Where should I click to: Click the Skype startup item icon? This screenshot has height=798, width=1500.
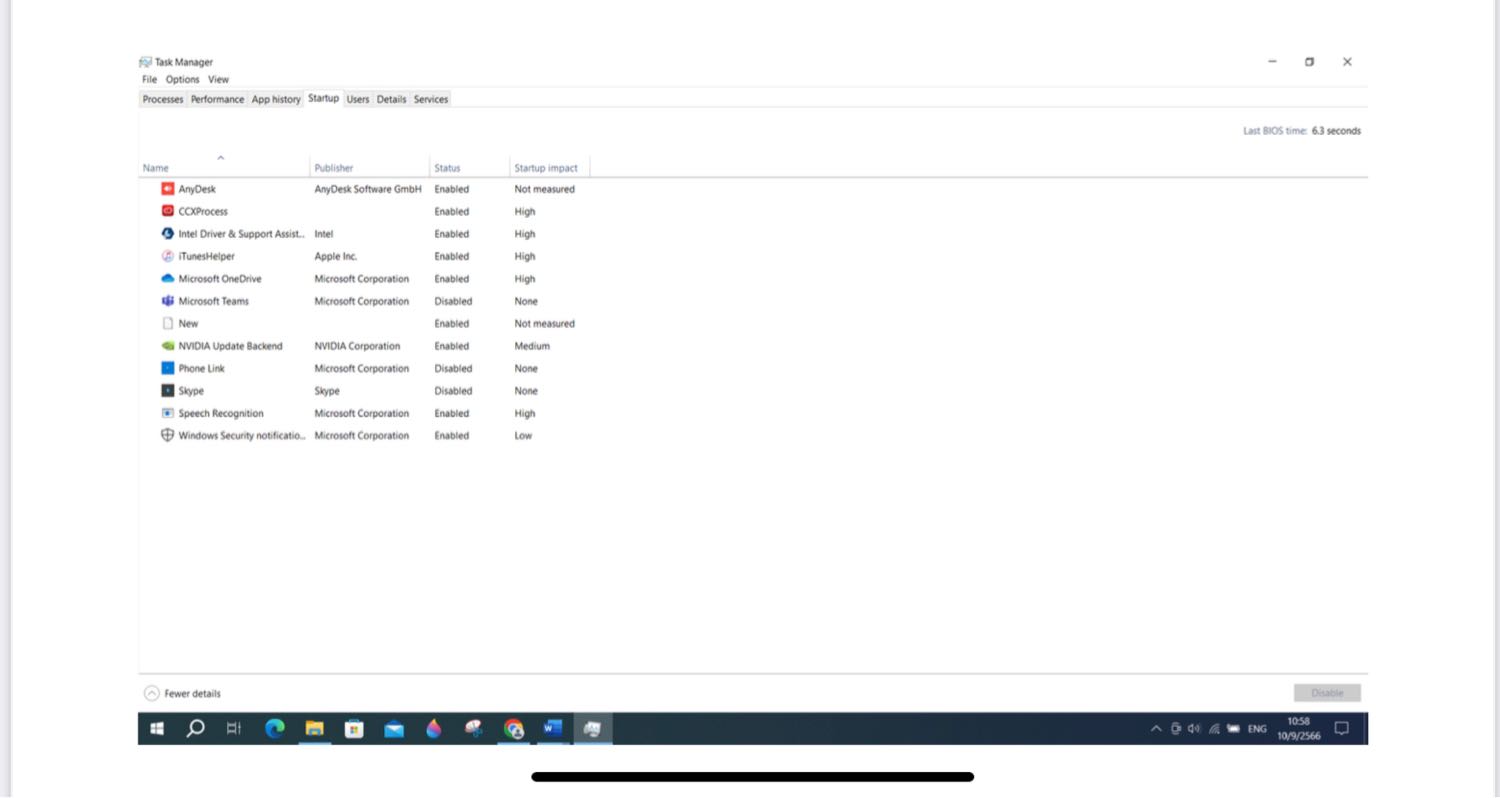pyautogui.click(x=168, y=391)
